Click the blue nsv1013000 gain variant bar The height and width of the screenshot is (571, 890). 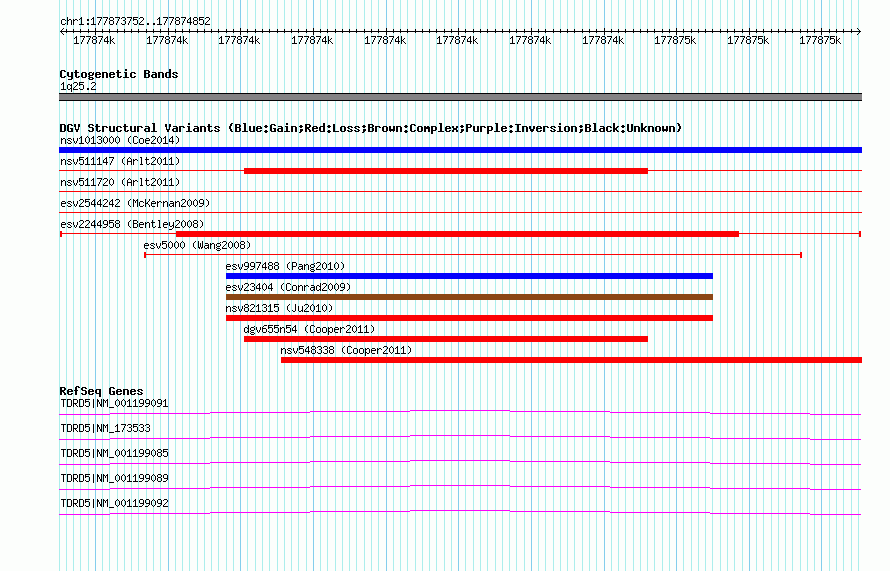click(x=460, y=150)
